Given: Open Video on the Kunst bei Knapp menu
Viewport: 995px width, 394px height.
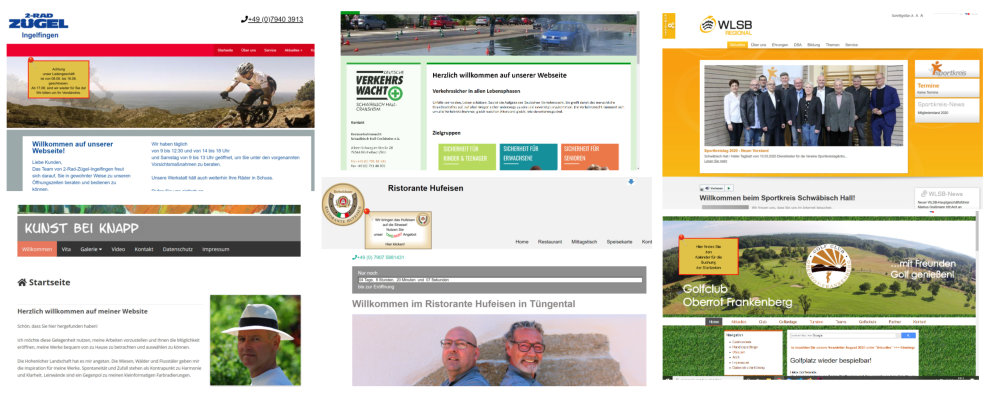Looking at the screenshot, I should (118, 249).
